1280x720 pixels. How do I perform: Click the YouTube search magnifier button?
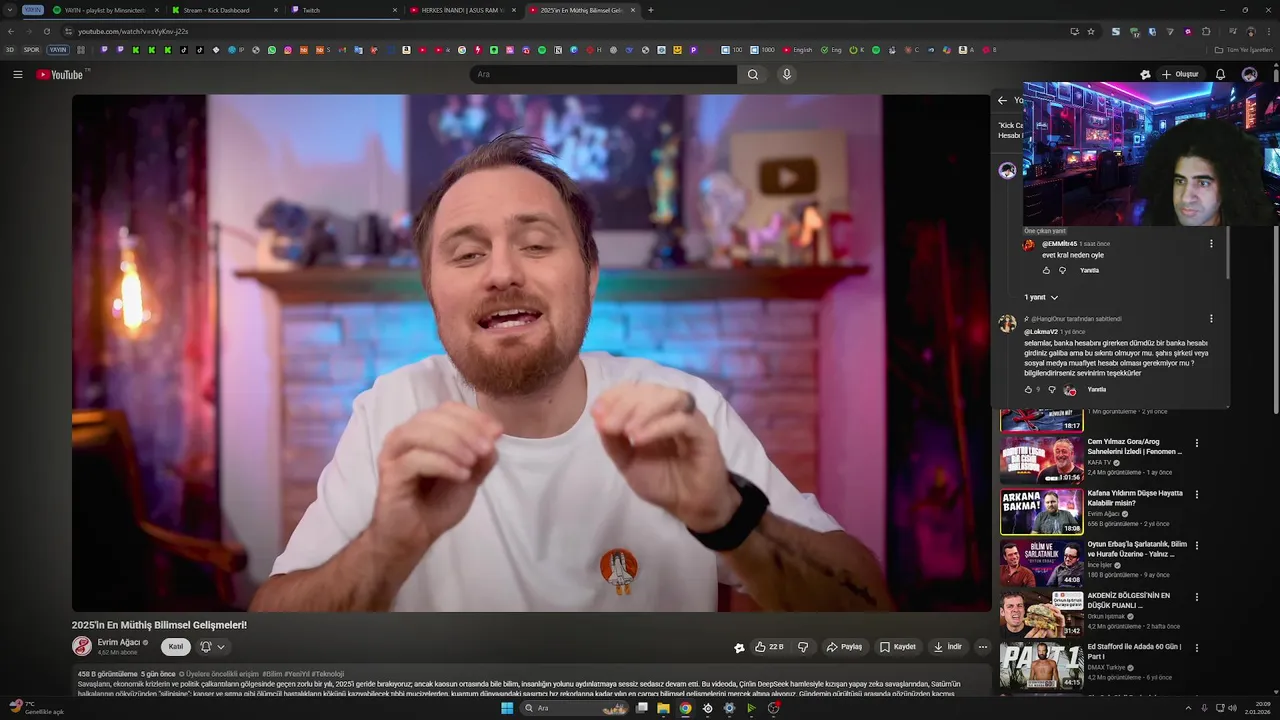point(753,74)
